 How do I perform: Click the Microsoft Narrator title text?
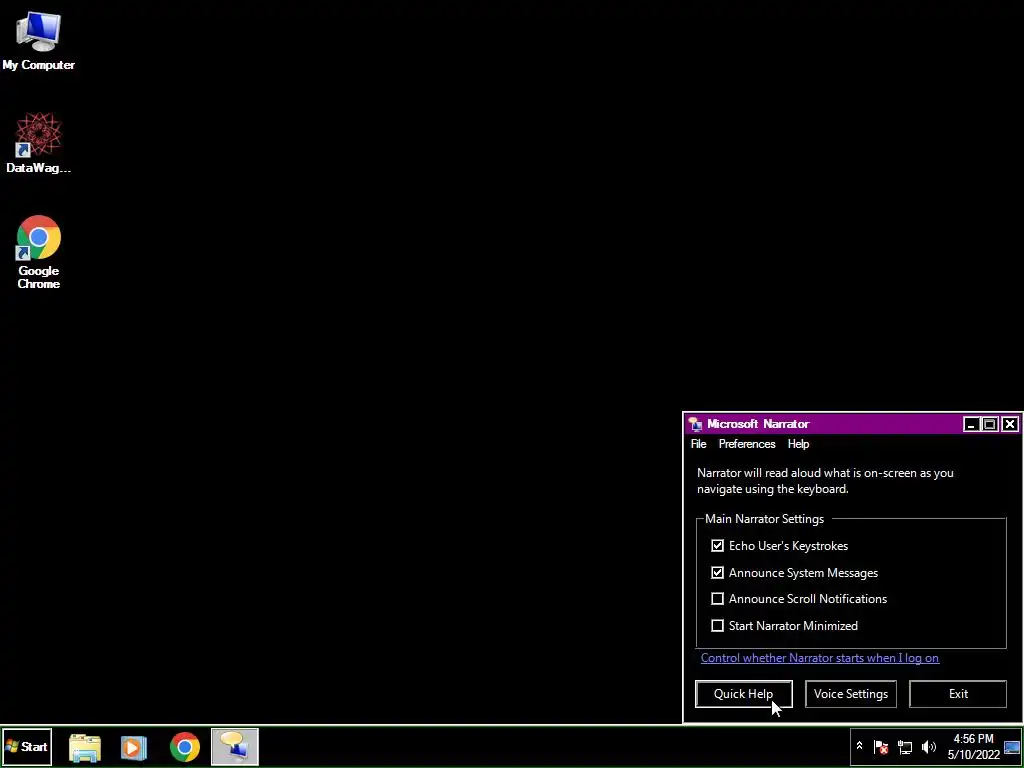click(758, 424)
